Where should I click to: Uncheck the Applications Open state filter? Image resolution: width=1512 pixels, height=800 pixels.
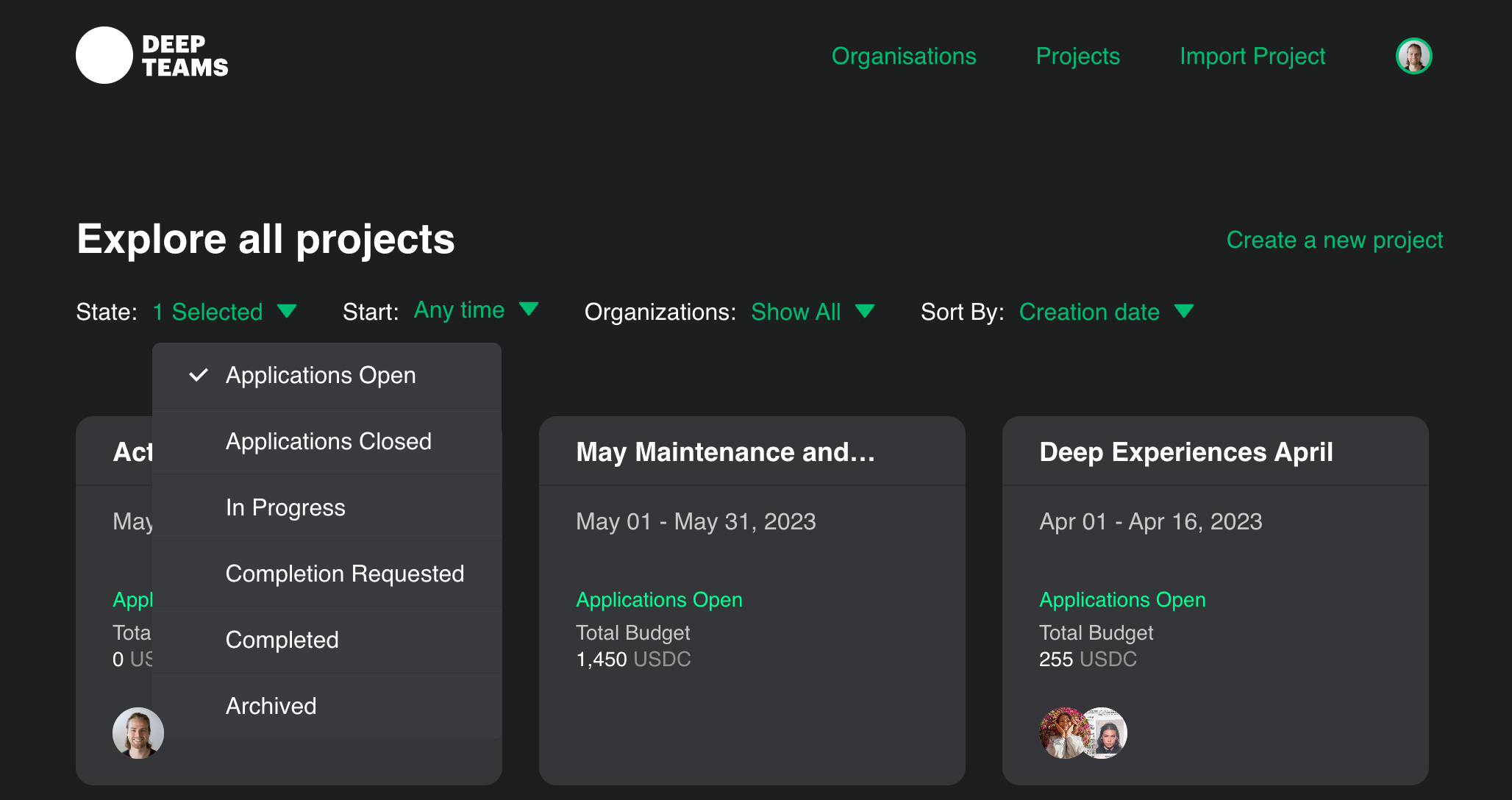[x=320, y=376]
